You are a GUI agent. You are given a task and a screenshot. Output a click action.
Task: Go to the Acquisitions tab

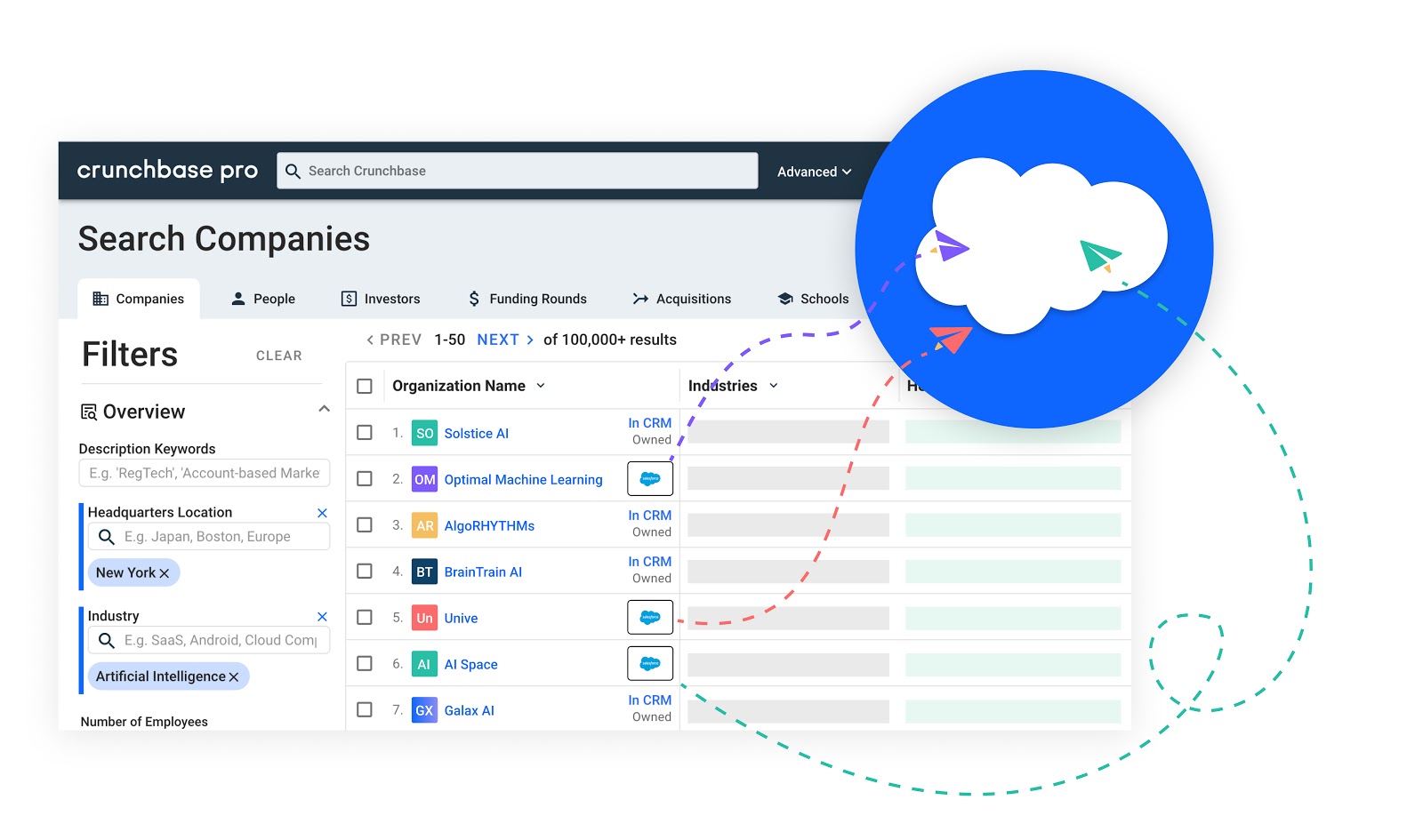682,299
